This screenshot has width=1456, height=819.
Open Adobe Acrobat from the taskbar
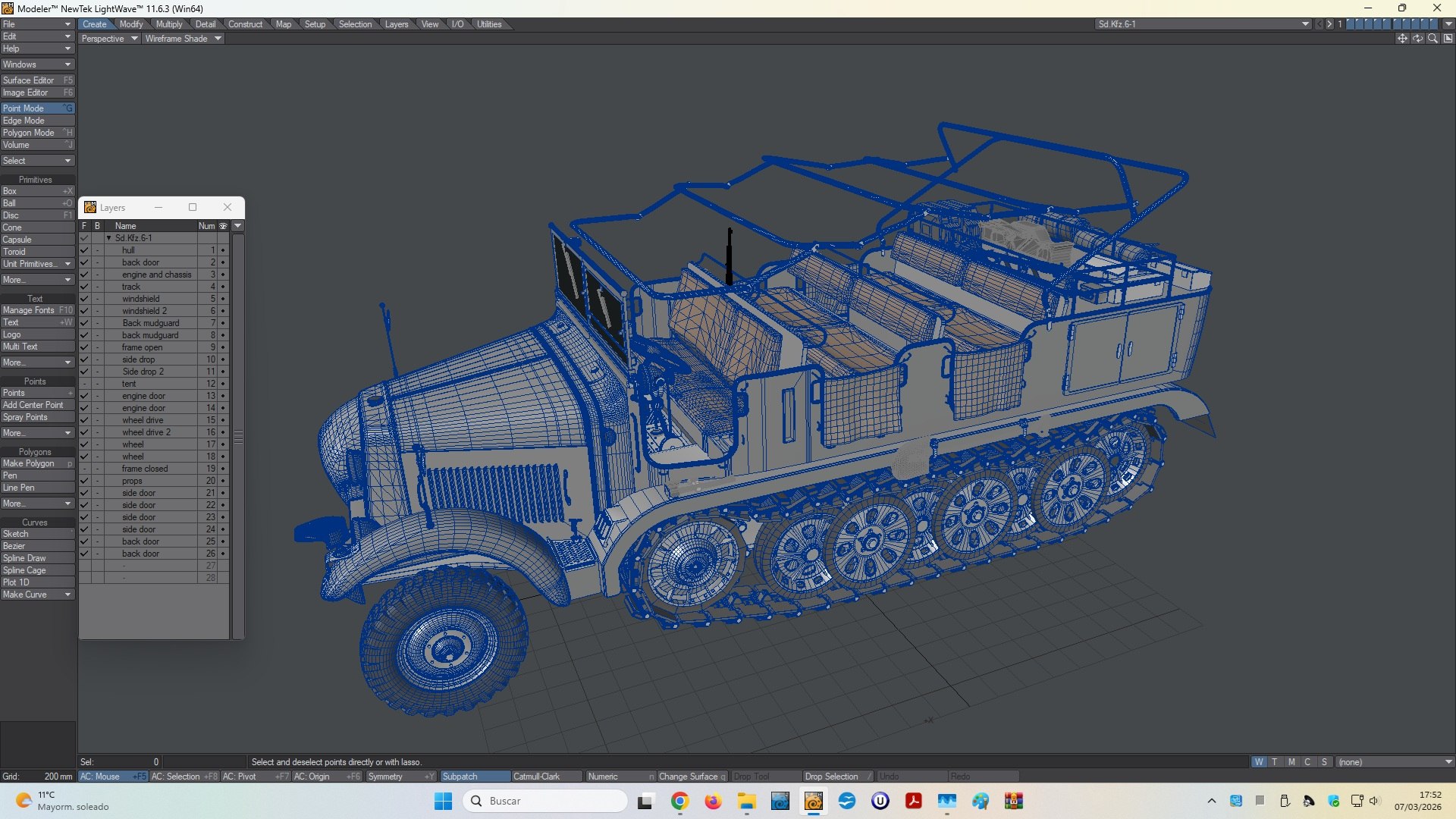click(913, 801)
